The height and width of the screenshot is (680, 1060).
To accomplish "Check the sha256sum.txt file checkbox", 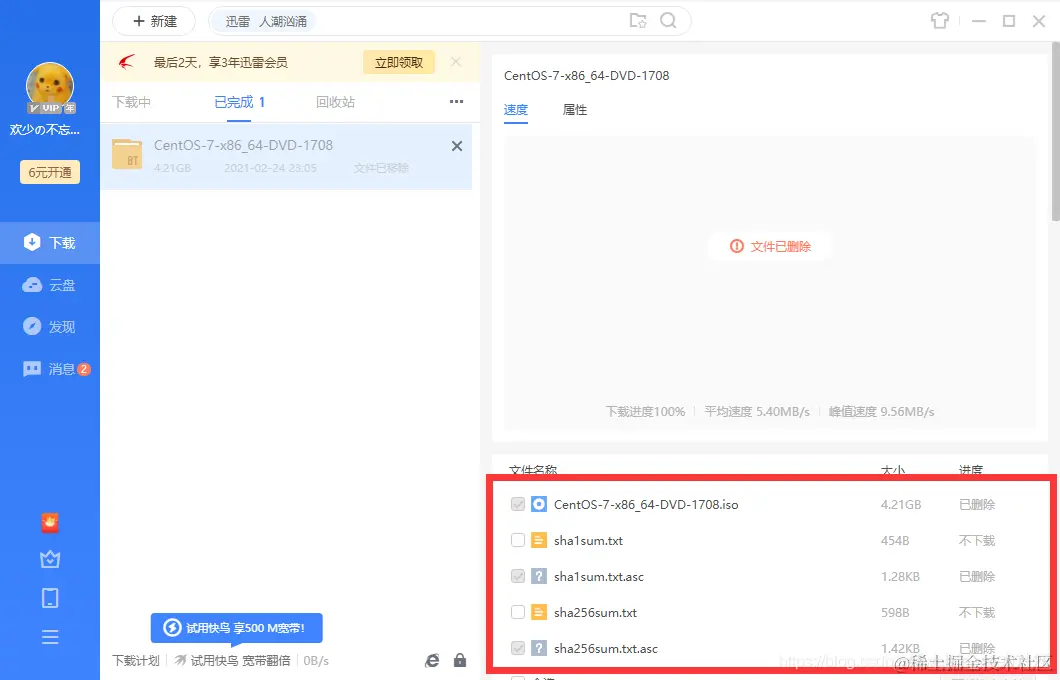I will (x=518, y=612).
